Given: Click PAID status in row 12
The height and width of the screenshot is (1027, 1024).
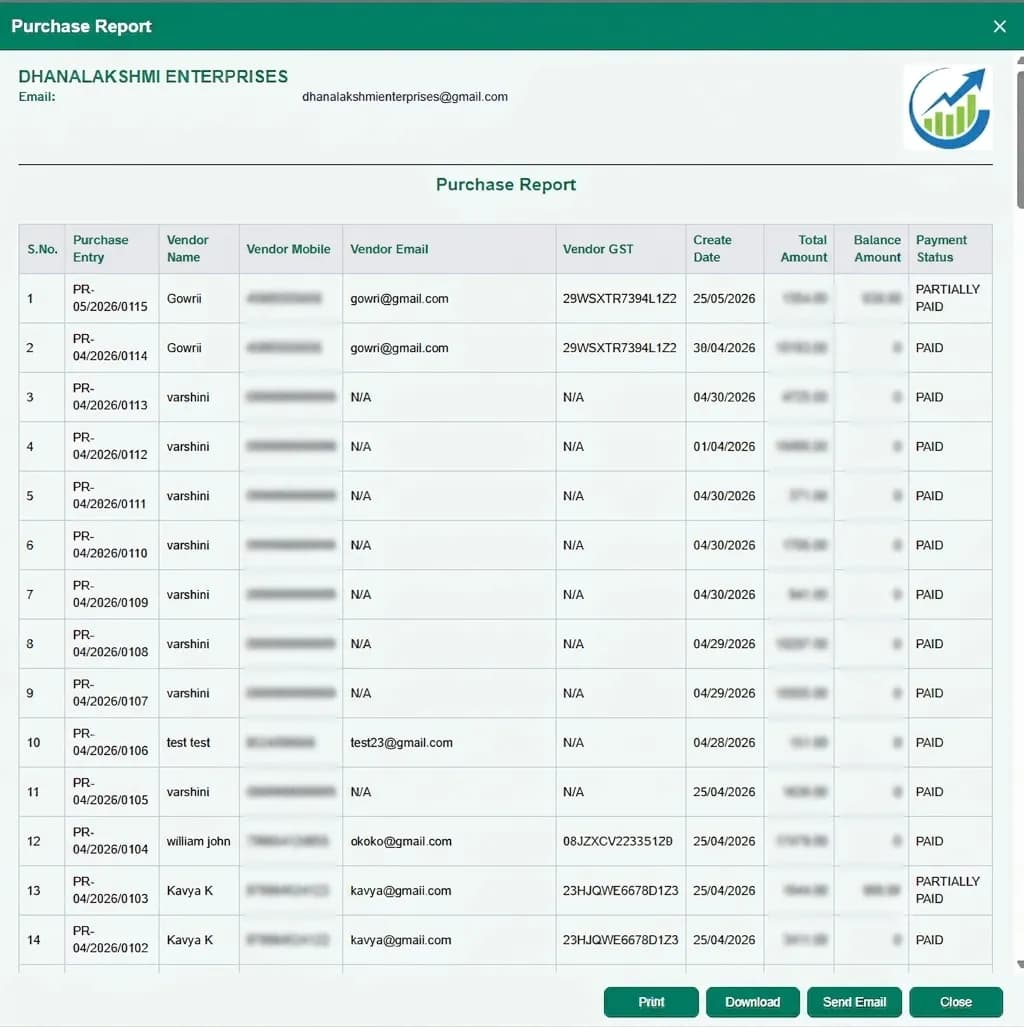Looking at the screenshot, I should tap(929, 841).
